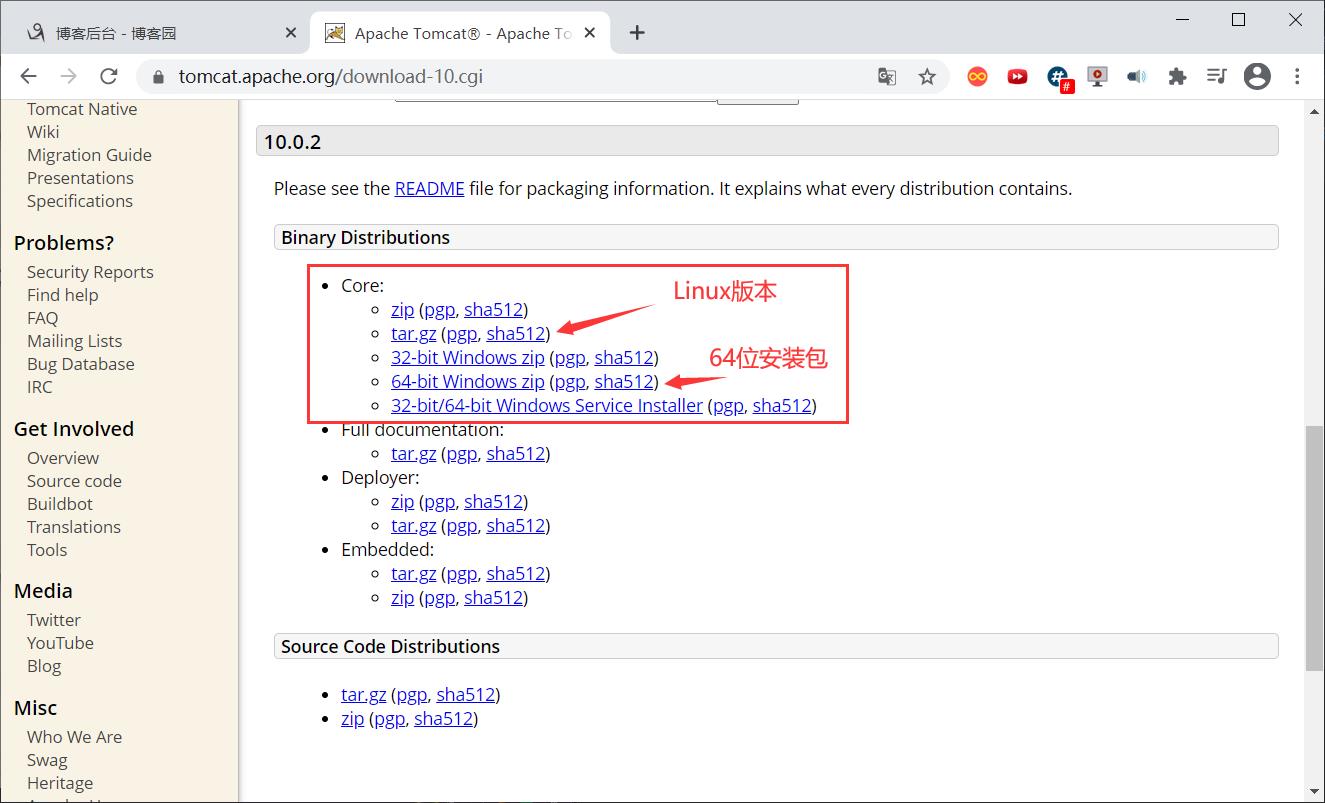Open the orange infinity extension
1325x803 pixels.
coord(977,76)
